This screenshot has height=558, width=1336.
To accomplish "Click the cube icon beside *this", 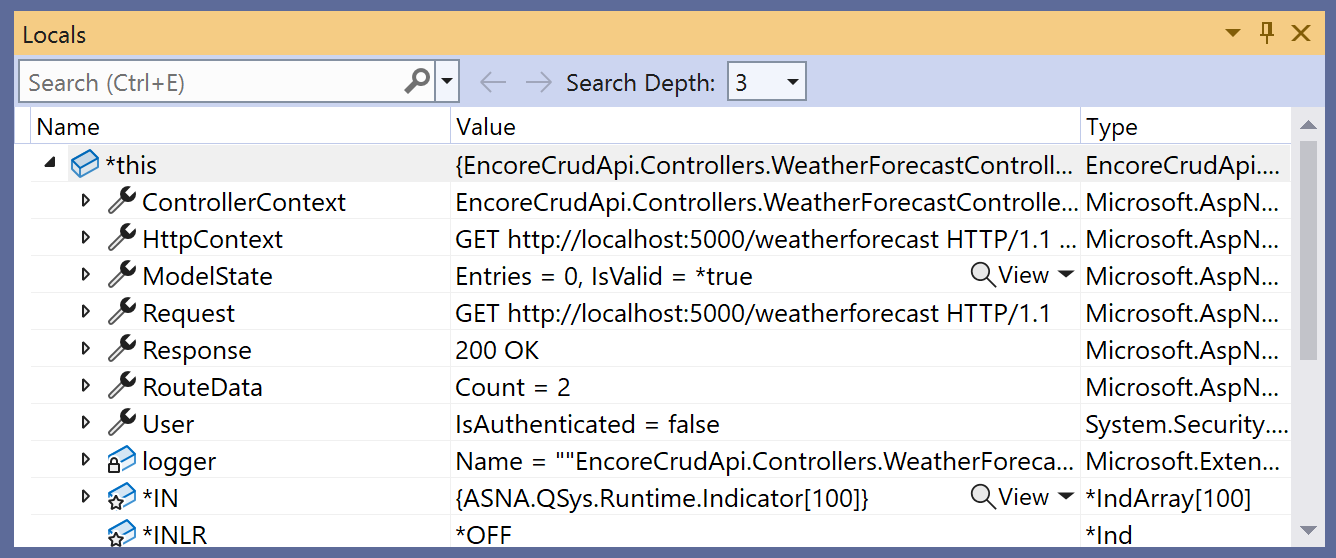I will [85, 165].
